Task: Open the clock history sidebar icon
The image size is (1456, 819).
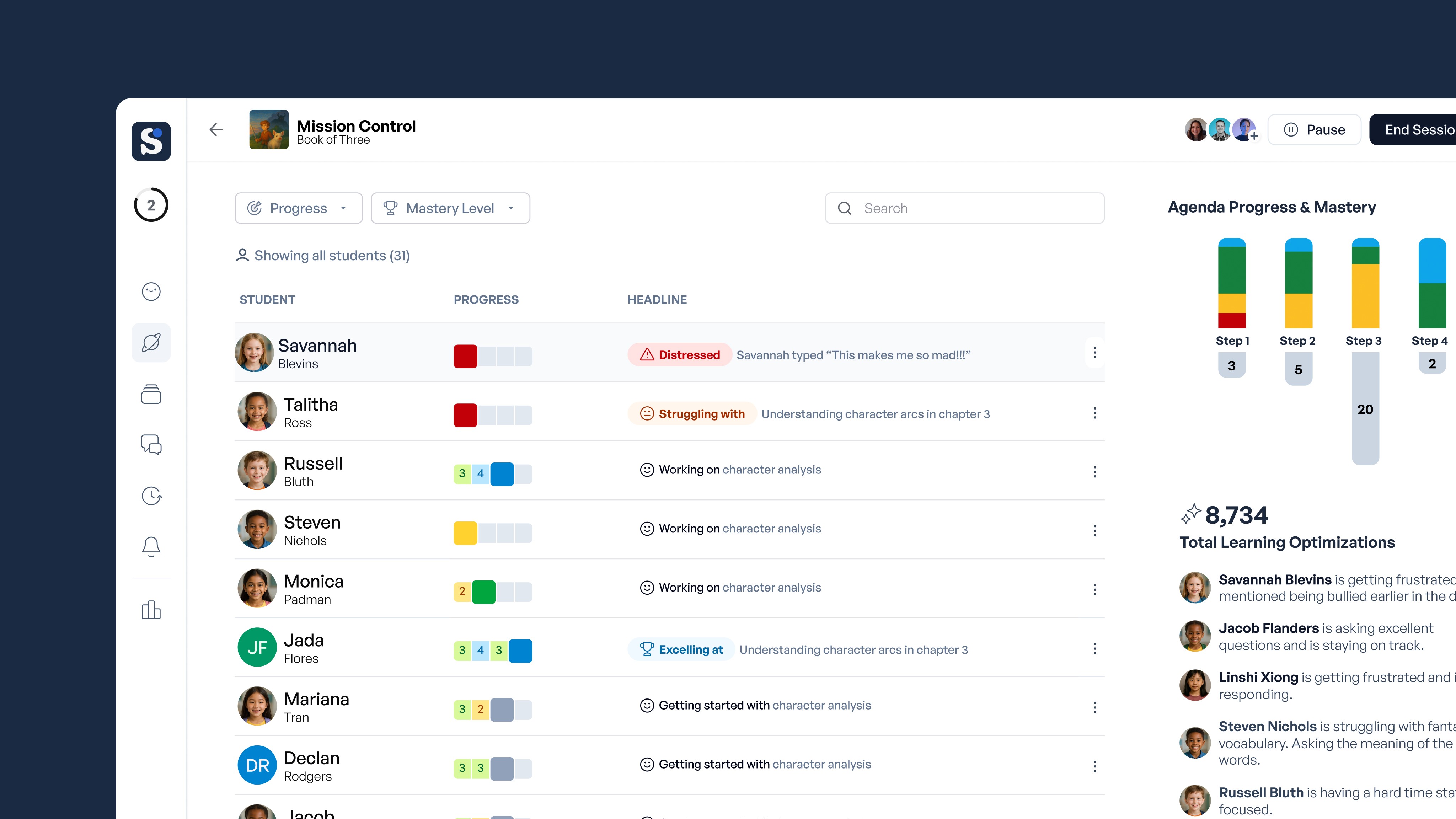Action: pos(151,496)
